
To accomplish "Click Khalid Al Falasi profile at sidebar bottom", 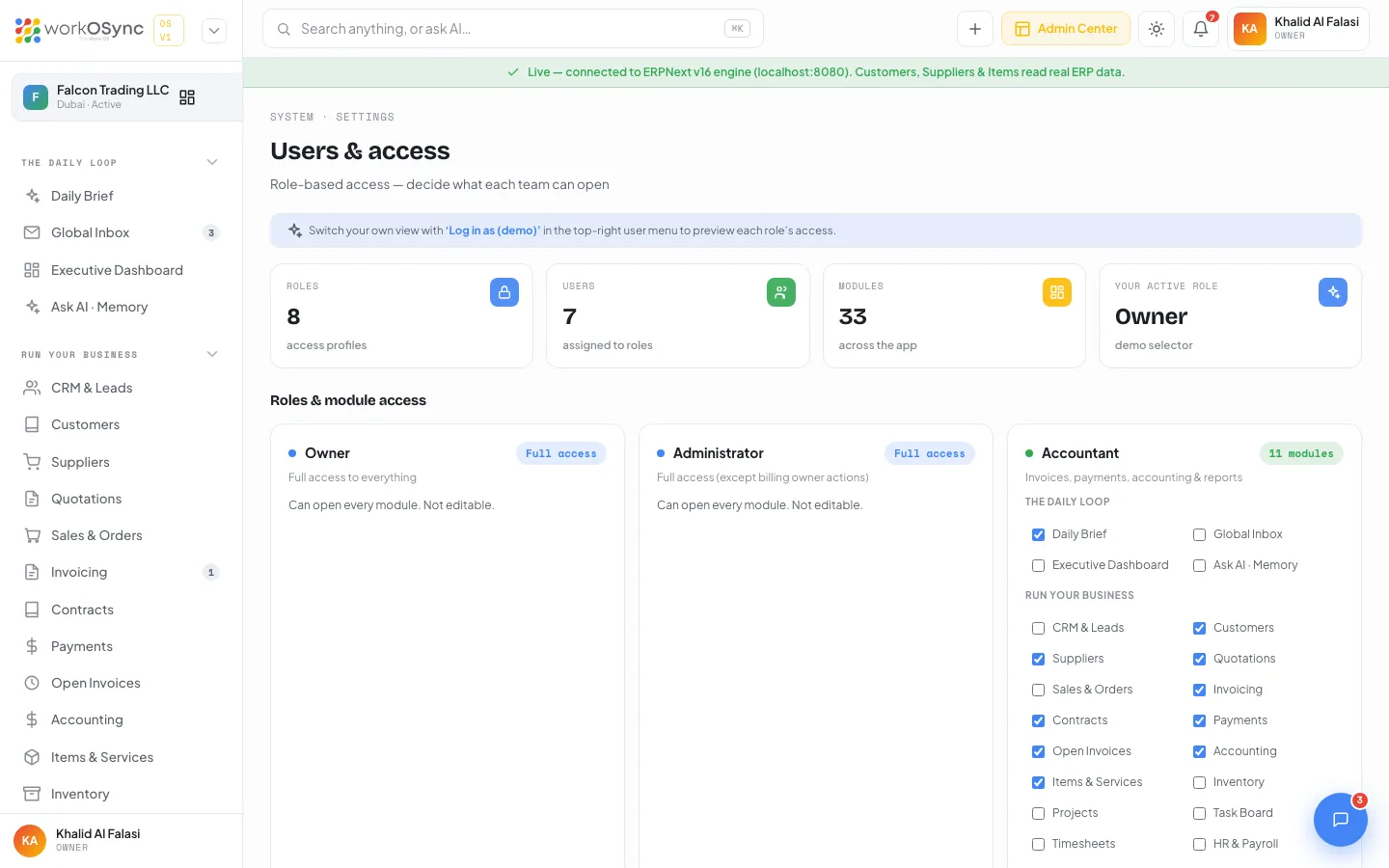I will pos(121,840).
